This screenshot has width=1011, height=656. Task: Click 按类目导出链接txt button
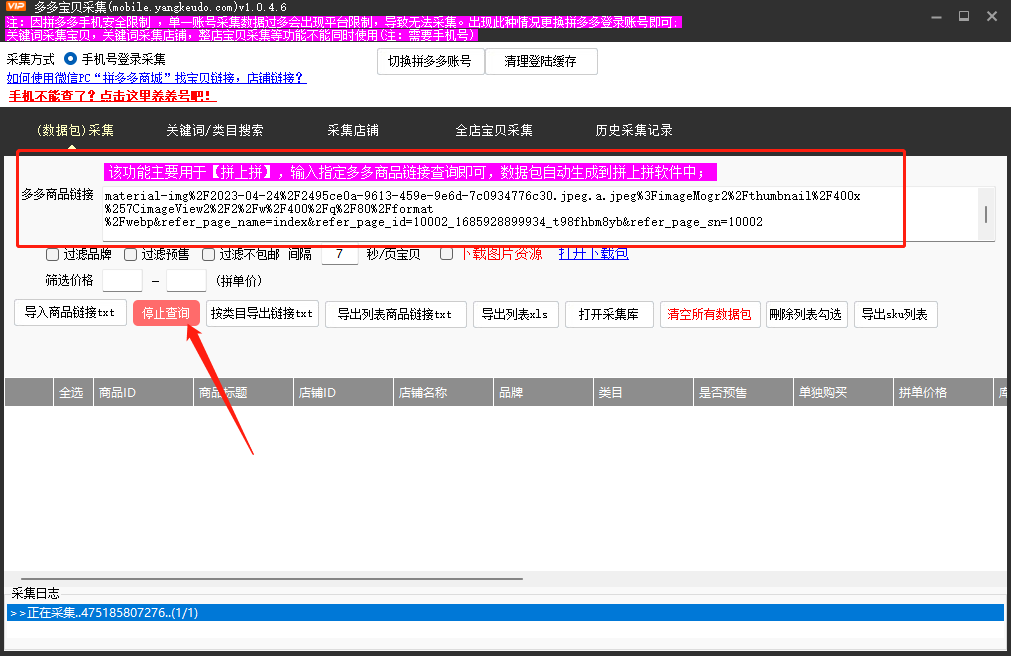(x=262, y=313)
